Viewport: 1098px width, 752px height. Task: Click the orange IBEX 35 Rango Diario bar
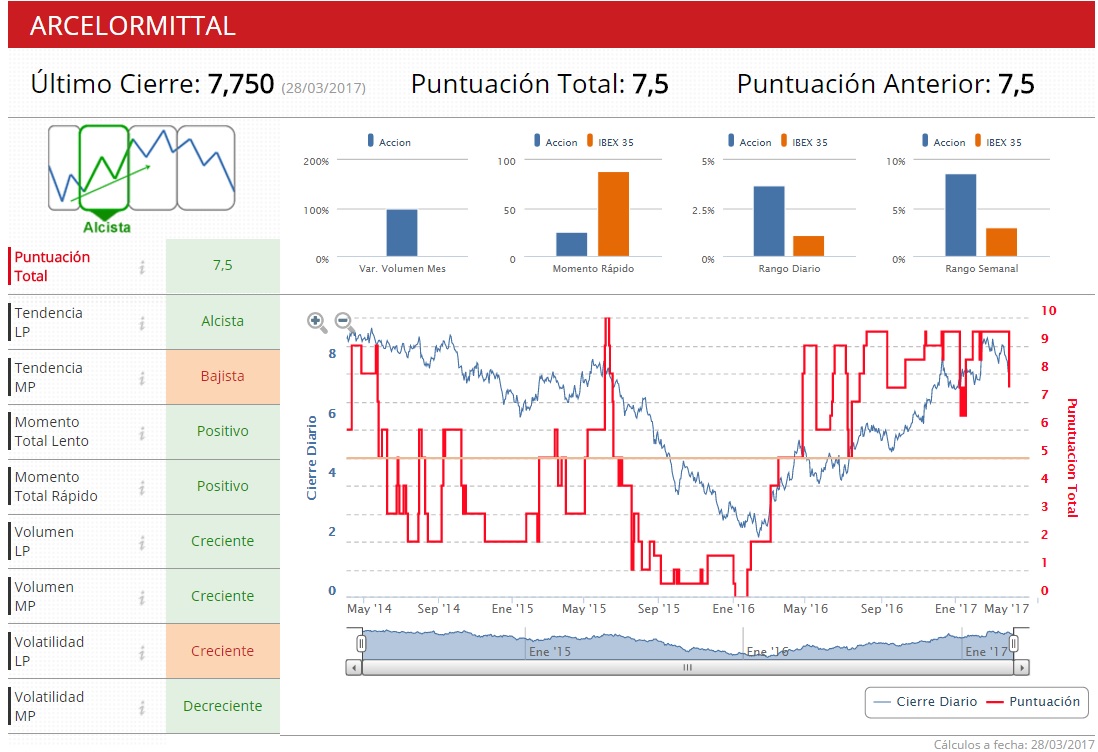809,246
